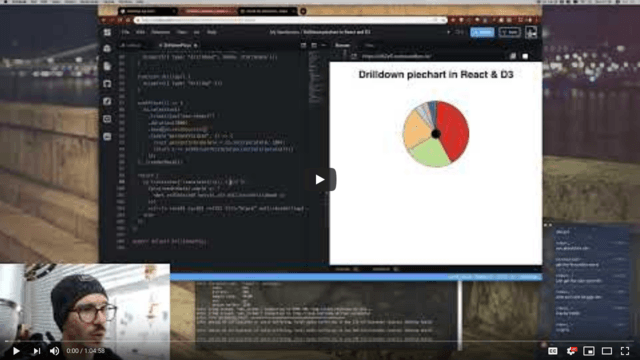
Task: Seek along the video progress bar
Action: (x=320, y=341)
